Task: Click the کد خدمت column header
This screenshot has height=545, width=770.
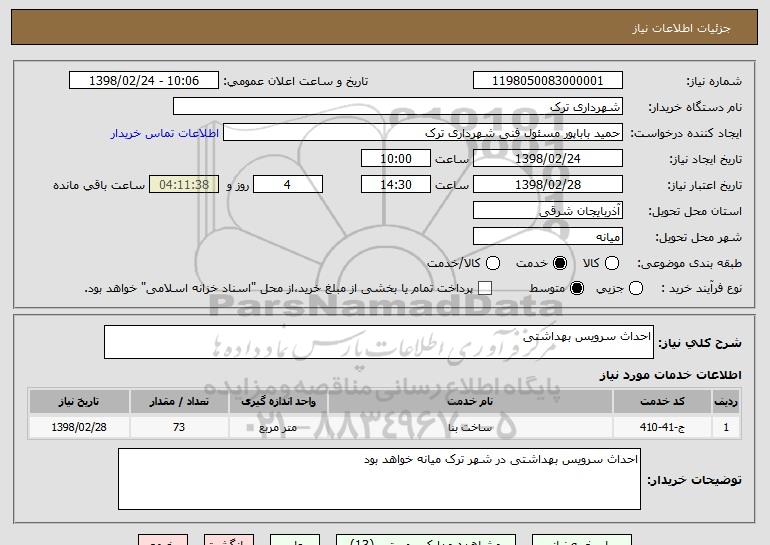Action: [x=662, y=402]
